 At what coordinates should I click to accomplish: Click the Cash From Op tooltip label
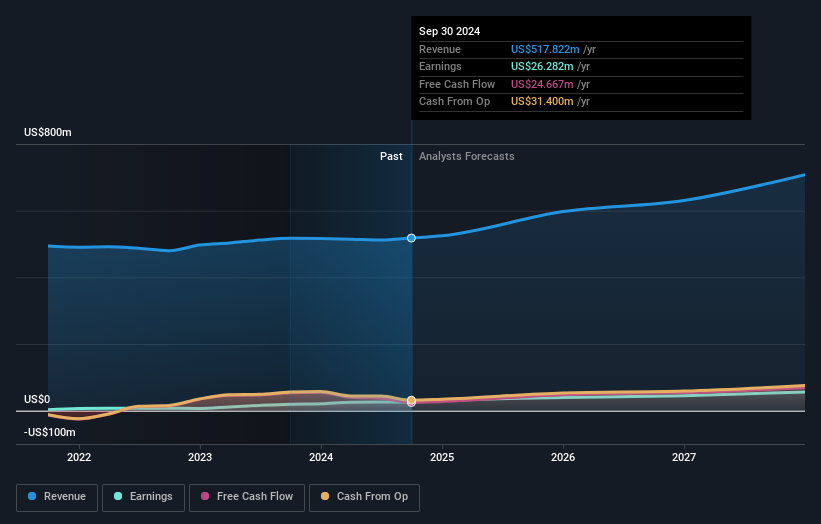(x=454, y=102)
